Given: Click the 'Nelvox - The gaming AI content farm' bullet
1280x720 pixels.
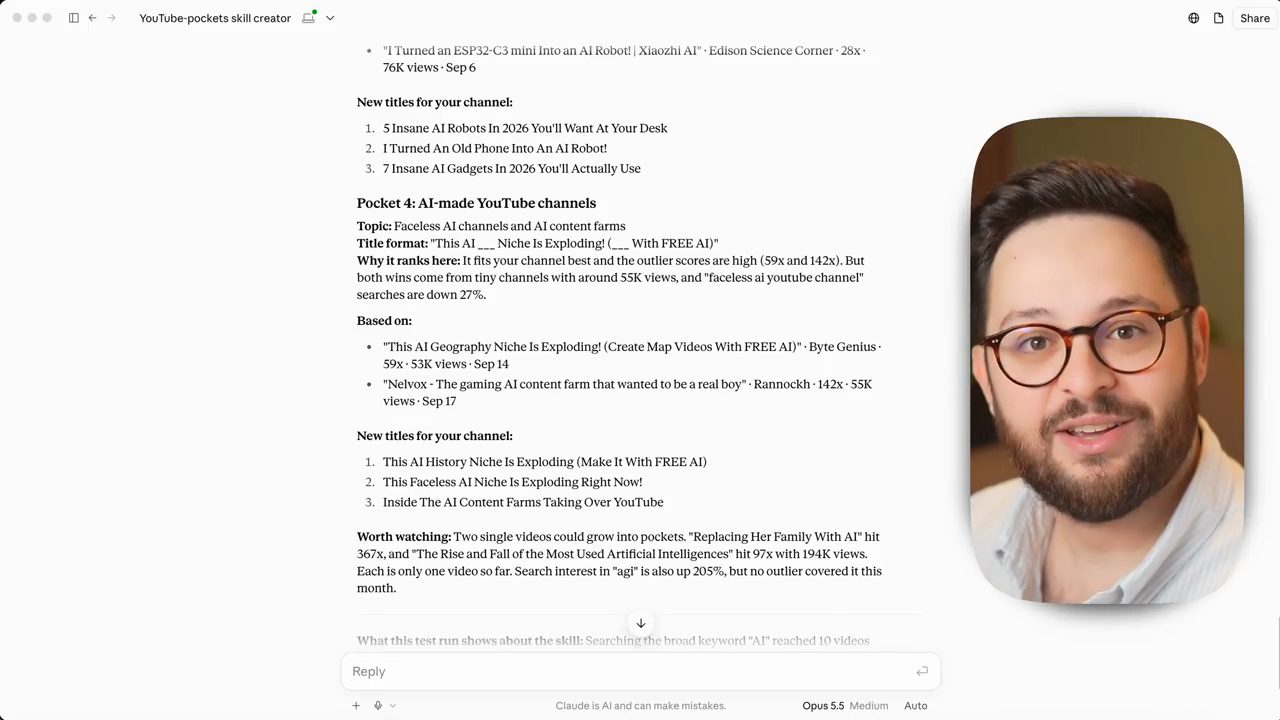Looking at the screenshot, I should pos(627,392).
